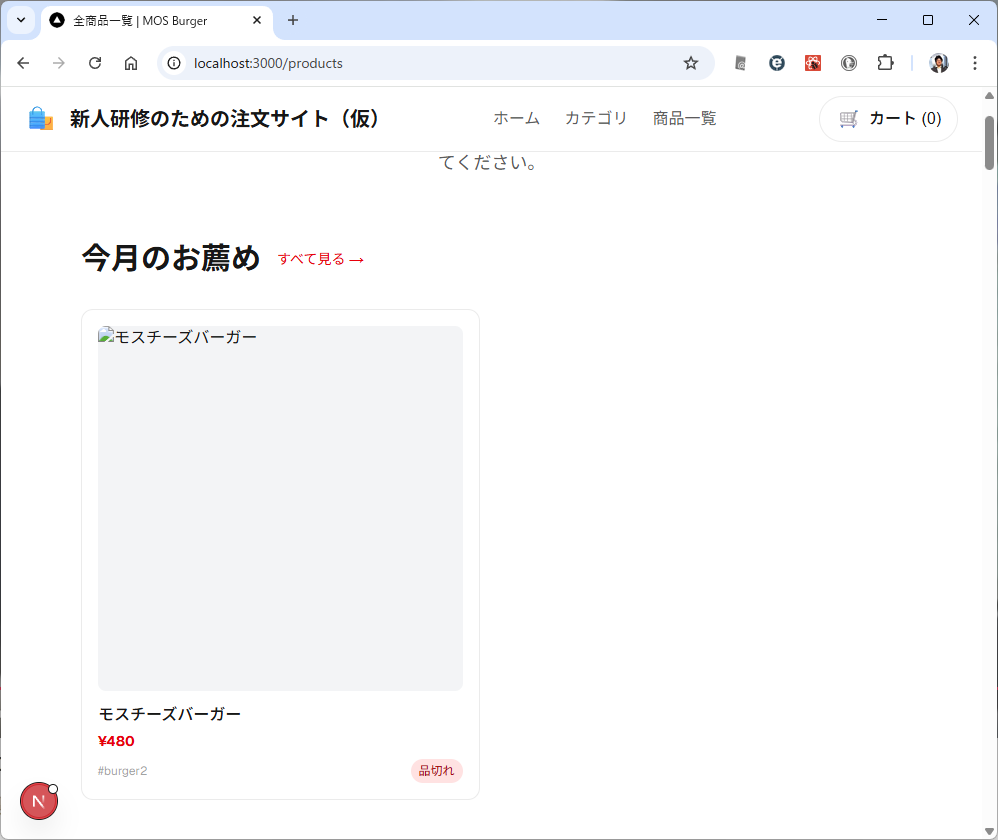This screenshot has width=998, height=840.
Task: Click the モスチーズバーガー product image placeholder
Action: click(x=280, y=510)
